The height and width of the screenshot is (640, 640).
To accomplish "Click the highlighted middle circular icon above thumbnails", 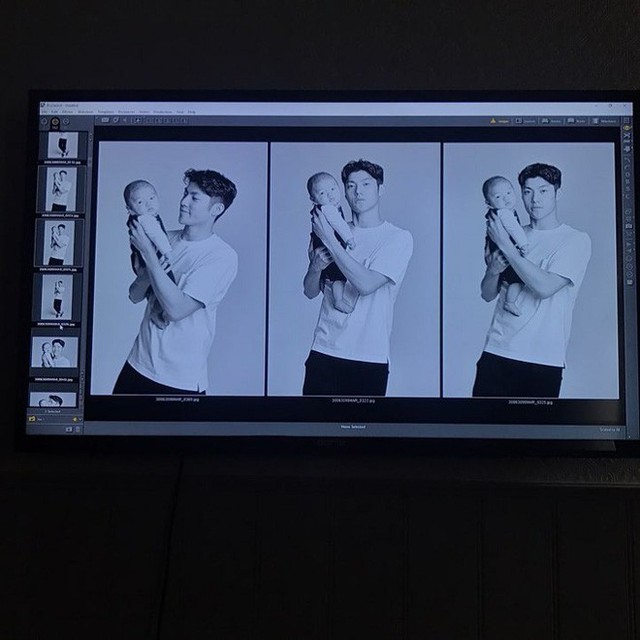I will [x=55, y=123].
